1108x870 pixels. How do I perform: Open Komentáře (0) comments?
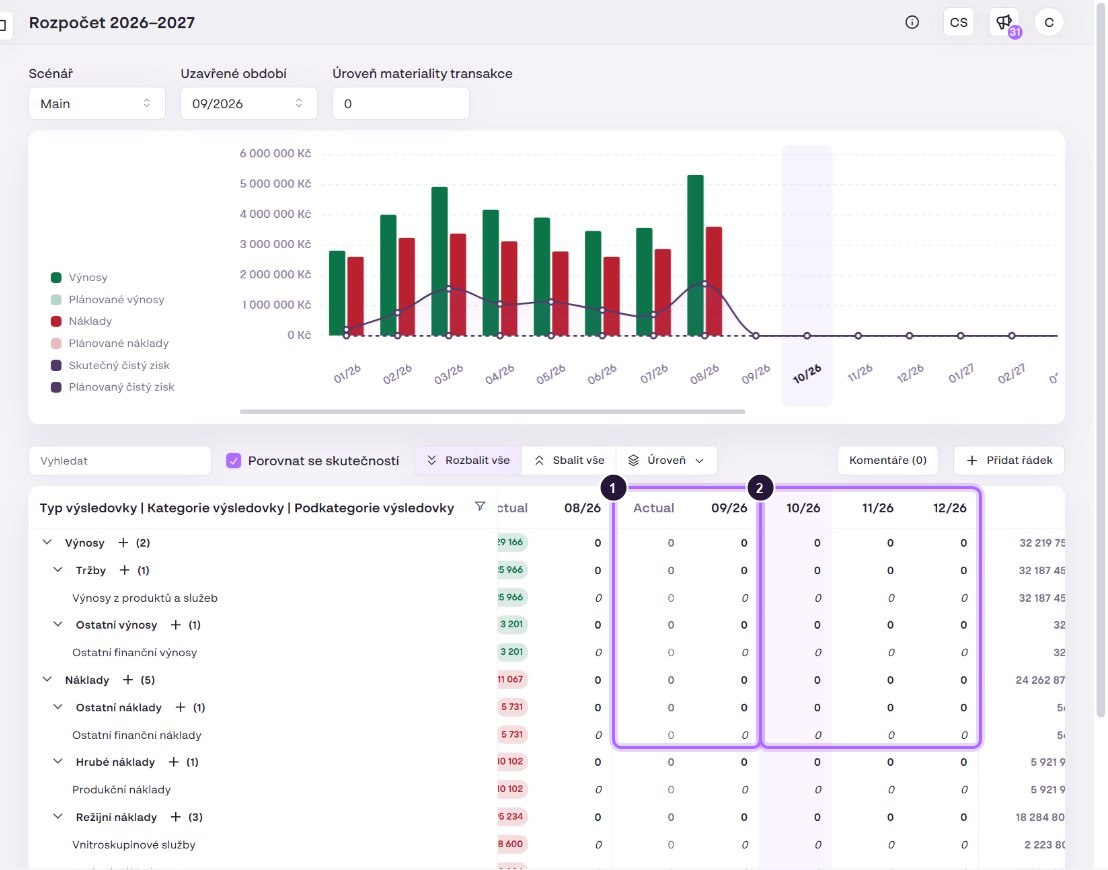tap(888, 461)
